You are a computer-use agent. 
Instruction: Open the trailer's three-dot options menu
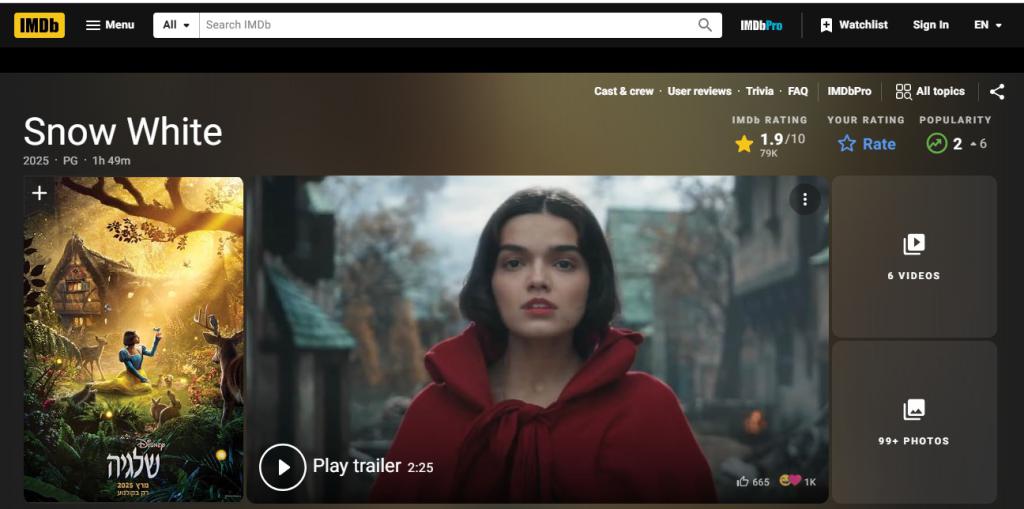point(805,199)
